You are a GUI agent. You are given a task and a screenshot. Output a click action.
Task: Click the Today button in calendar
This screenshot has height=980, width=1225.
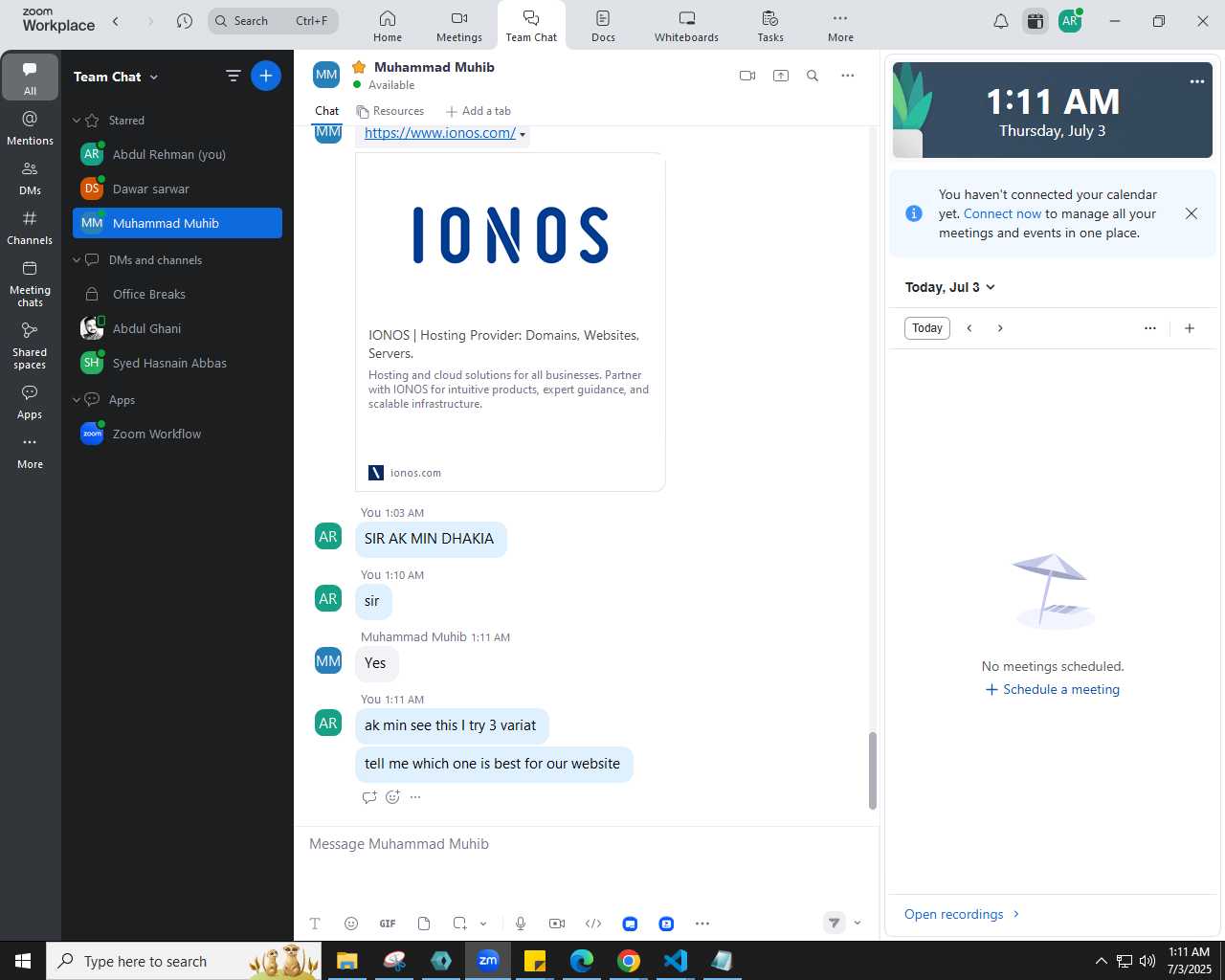[x=927, y=328]
